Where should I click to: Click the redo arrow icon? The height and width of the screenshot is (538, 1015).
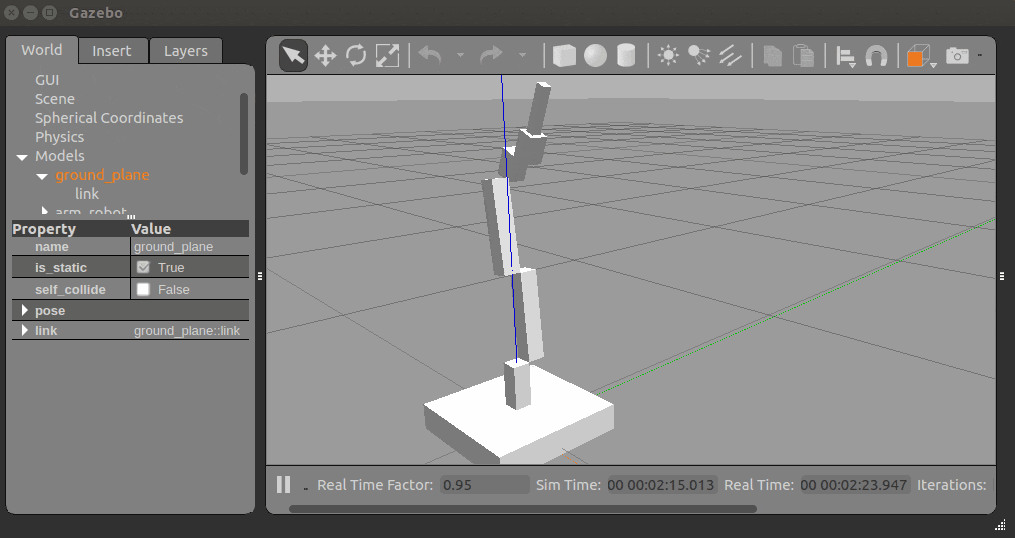[491, 56]
